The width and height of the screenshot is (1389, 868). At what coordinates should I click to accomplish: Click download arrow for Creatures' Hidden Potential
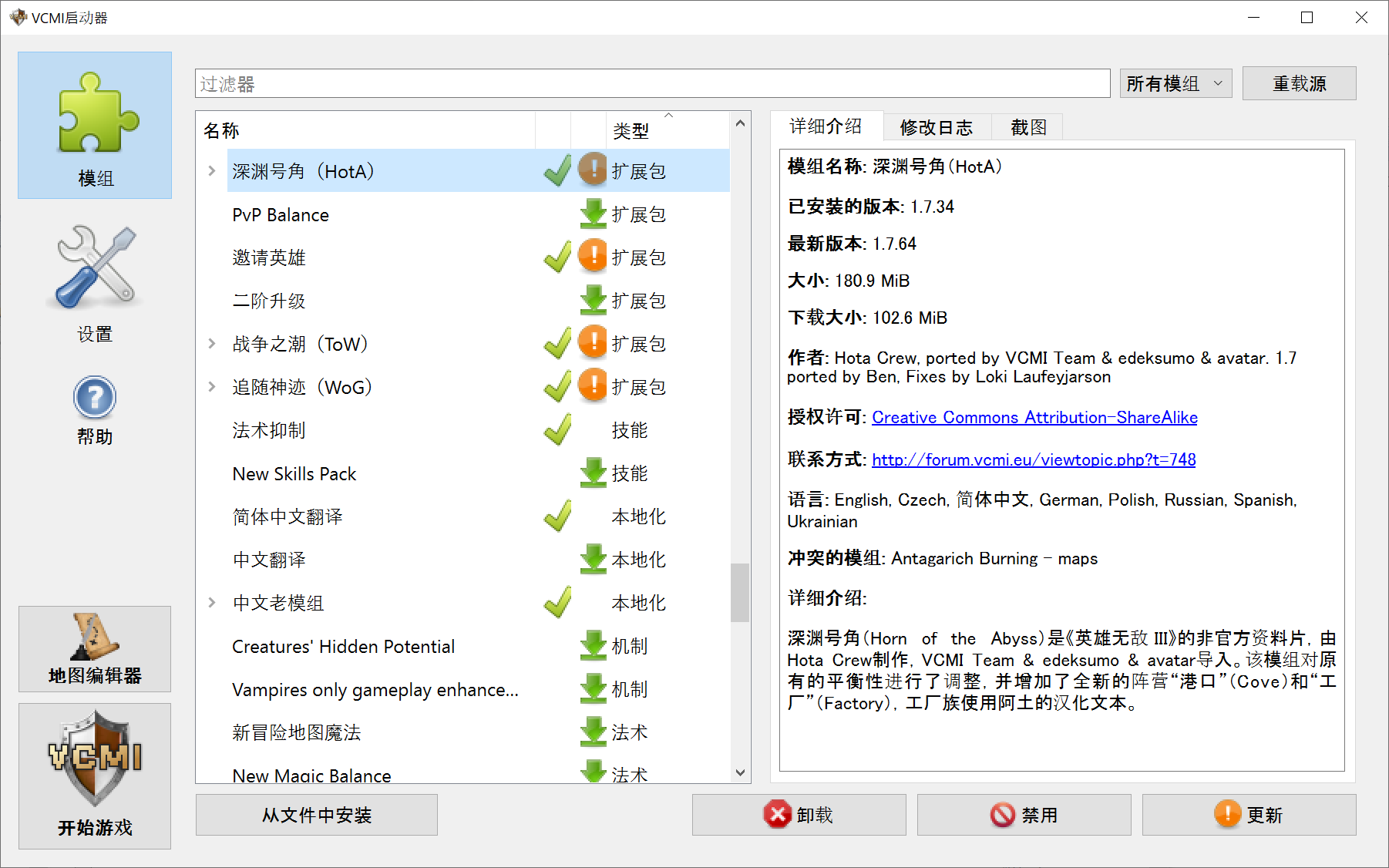pyautogui.click(x=593, y=645)
